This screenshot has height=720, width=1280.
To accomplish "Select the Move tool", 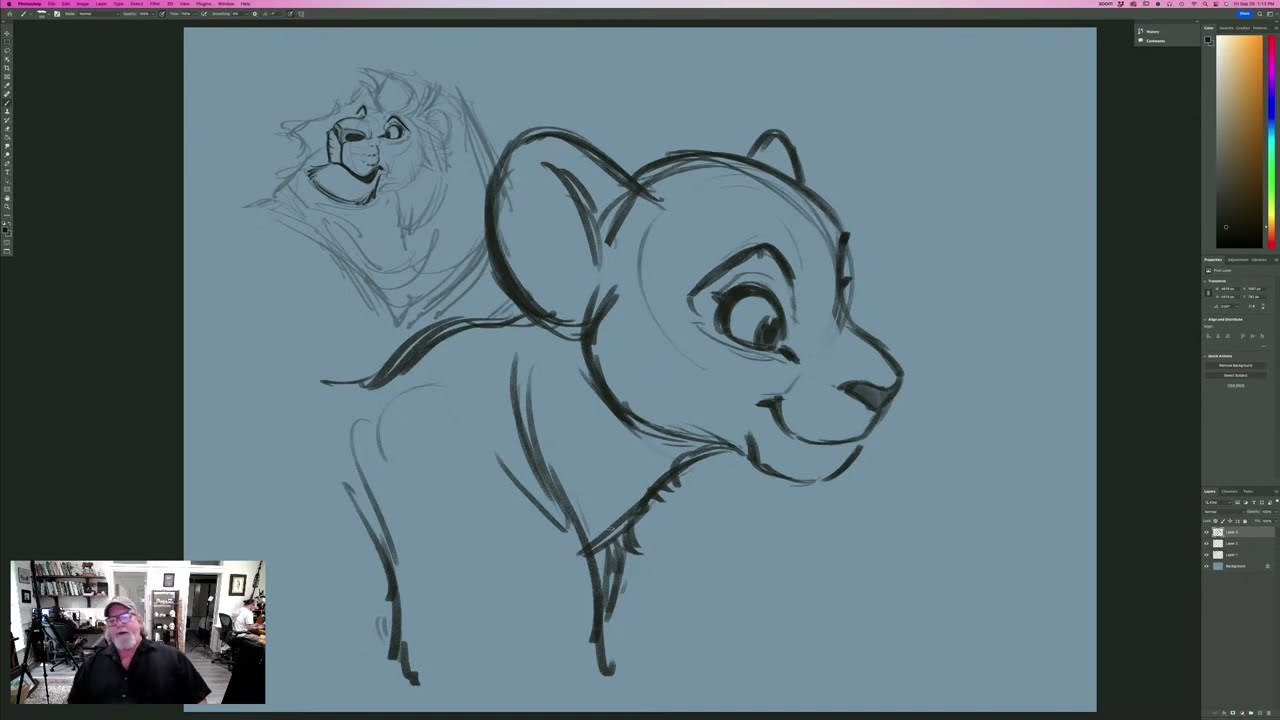I will click(7, 32).
